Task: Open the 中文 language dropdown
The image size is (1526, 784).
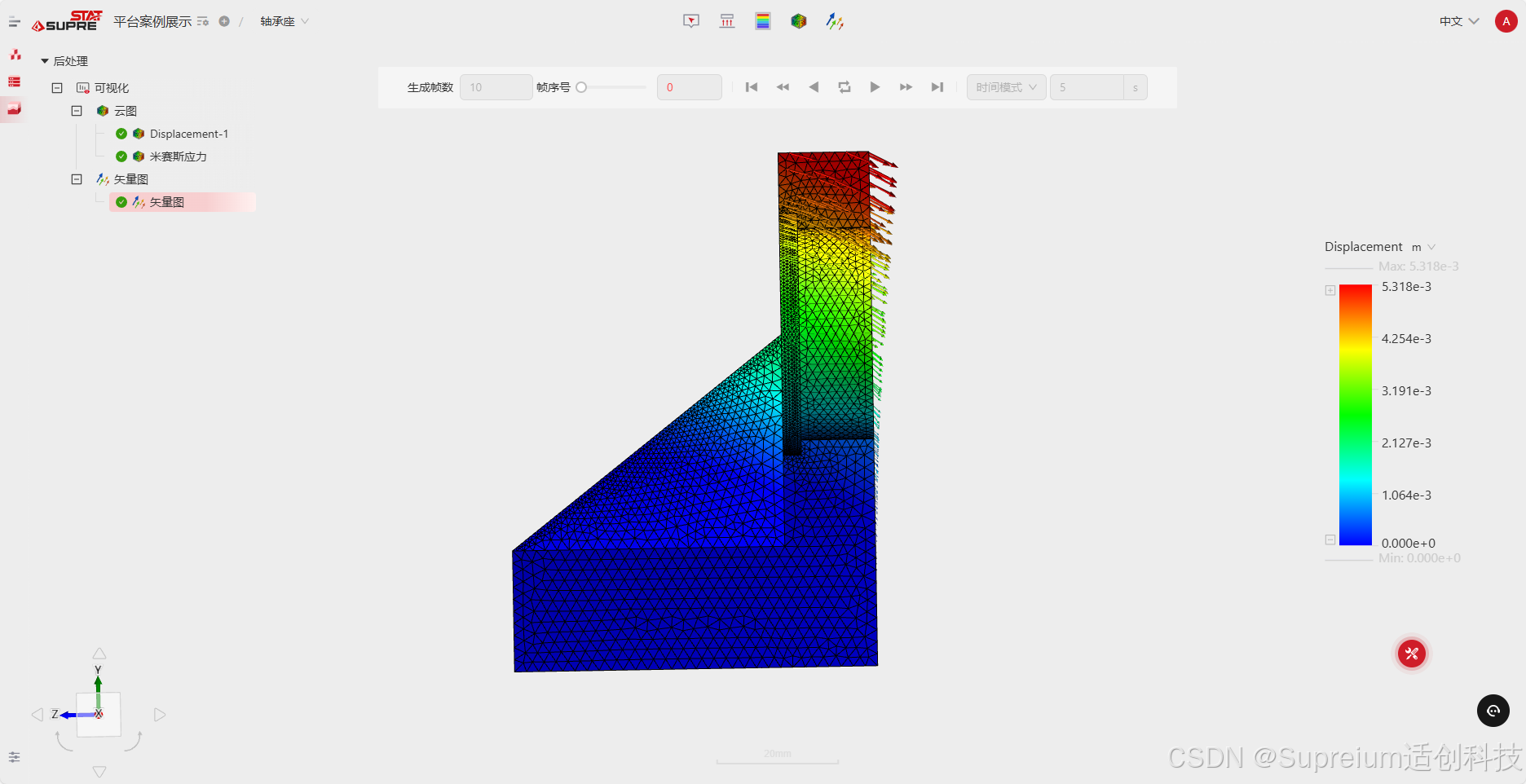Action: (1459, 21)
